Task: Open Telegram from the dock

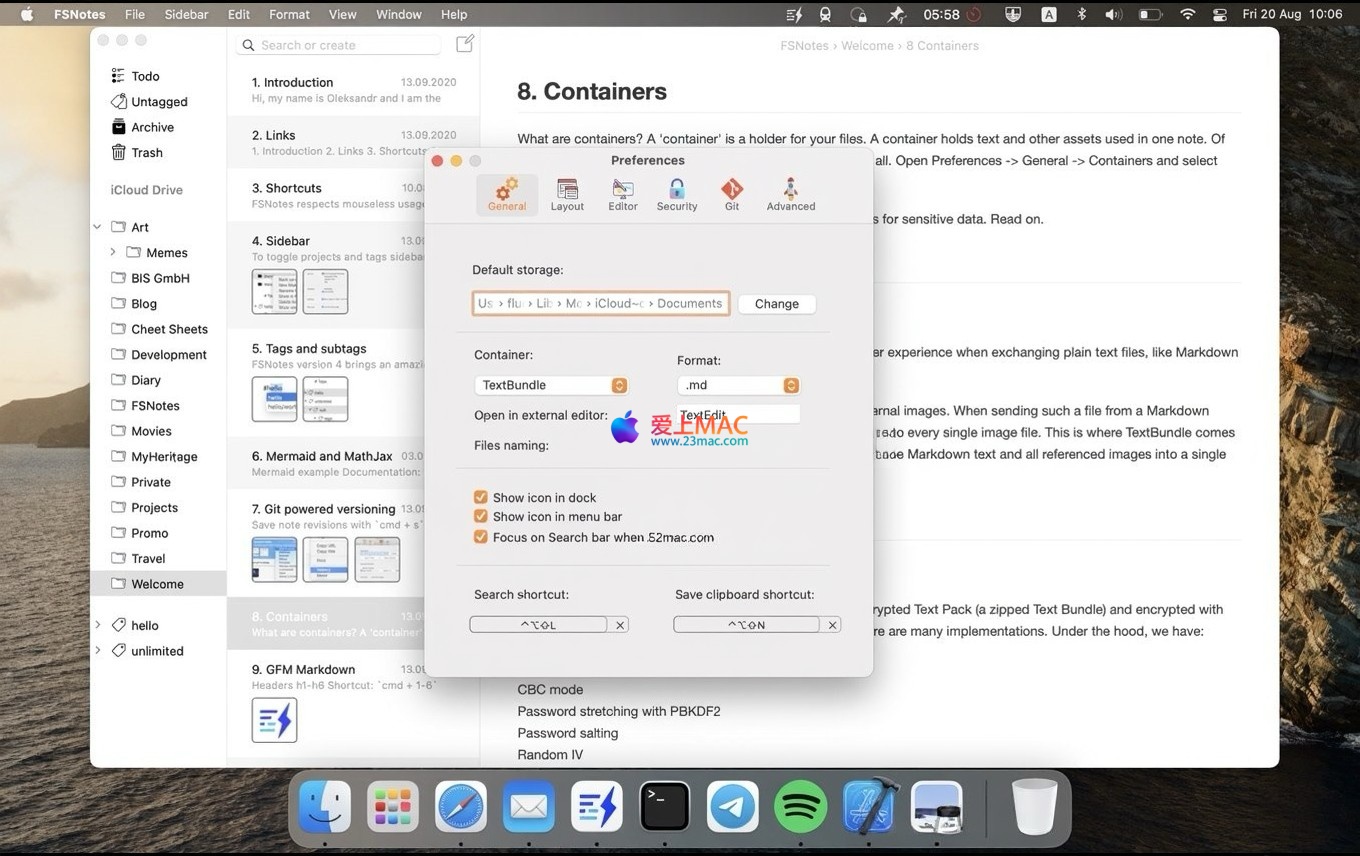Action: [x=732, y=806]
